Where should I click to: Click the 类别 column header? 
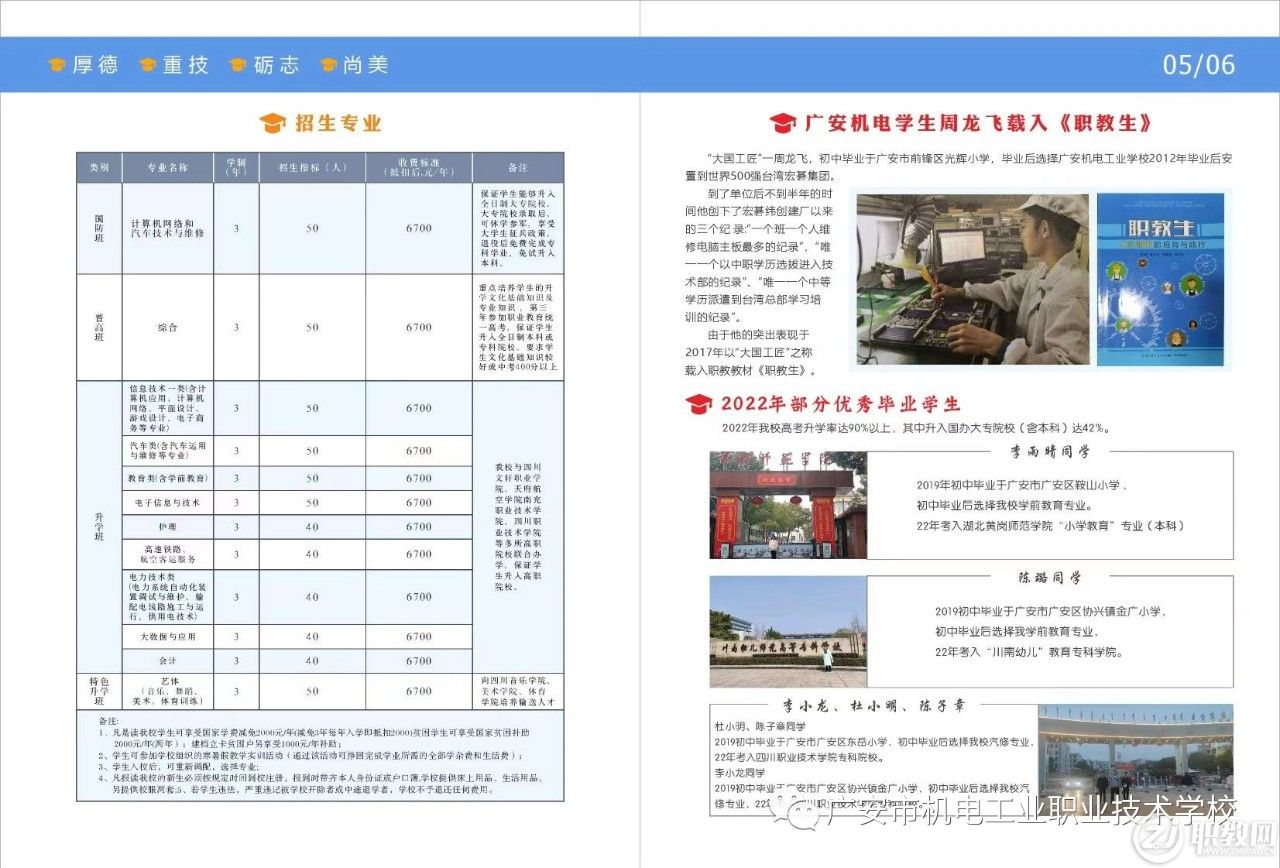tap(99, 167)
